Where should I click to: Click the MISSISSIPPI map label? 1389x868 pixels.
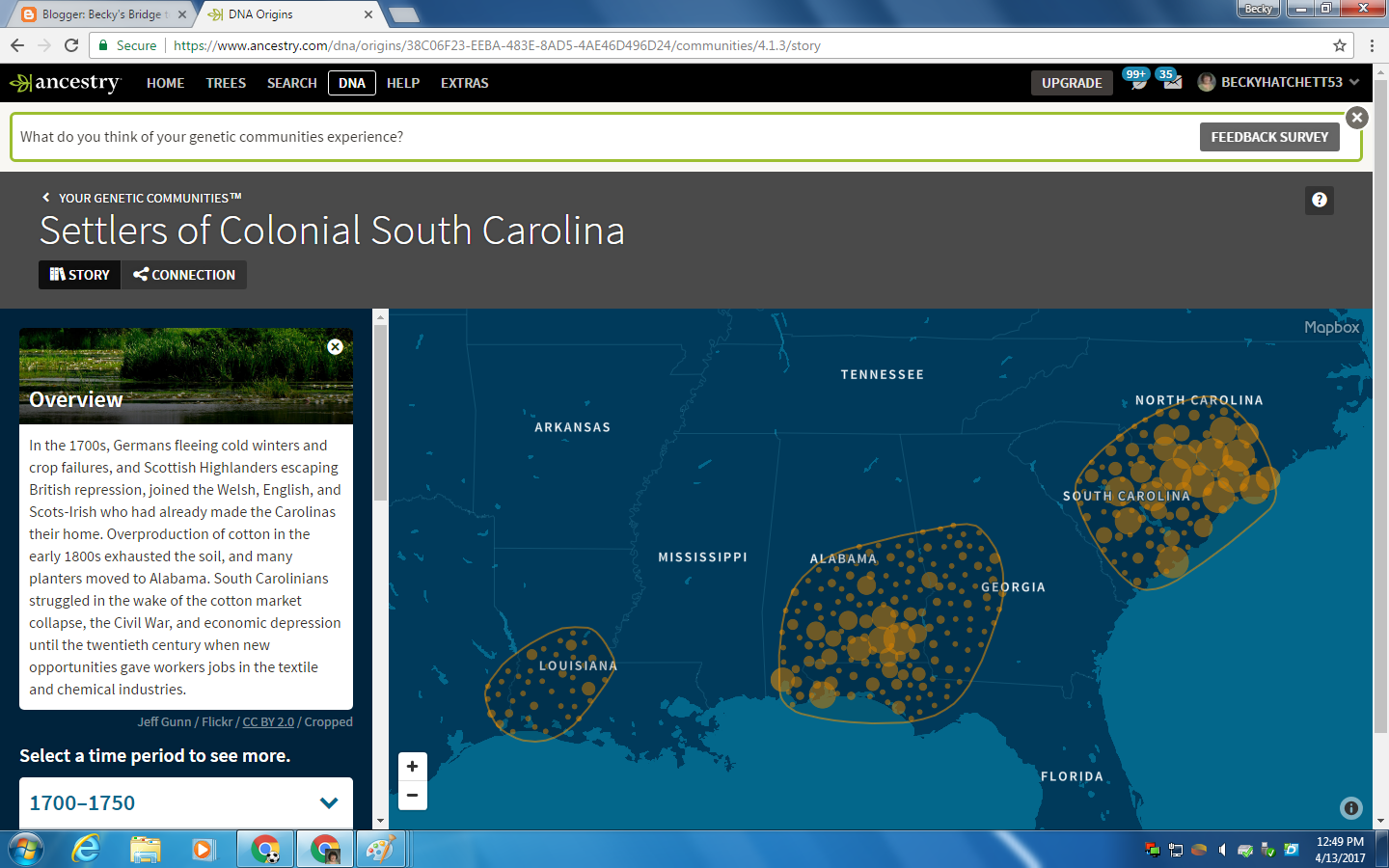click(x=702, y=556)
